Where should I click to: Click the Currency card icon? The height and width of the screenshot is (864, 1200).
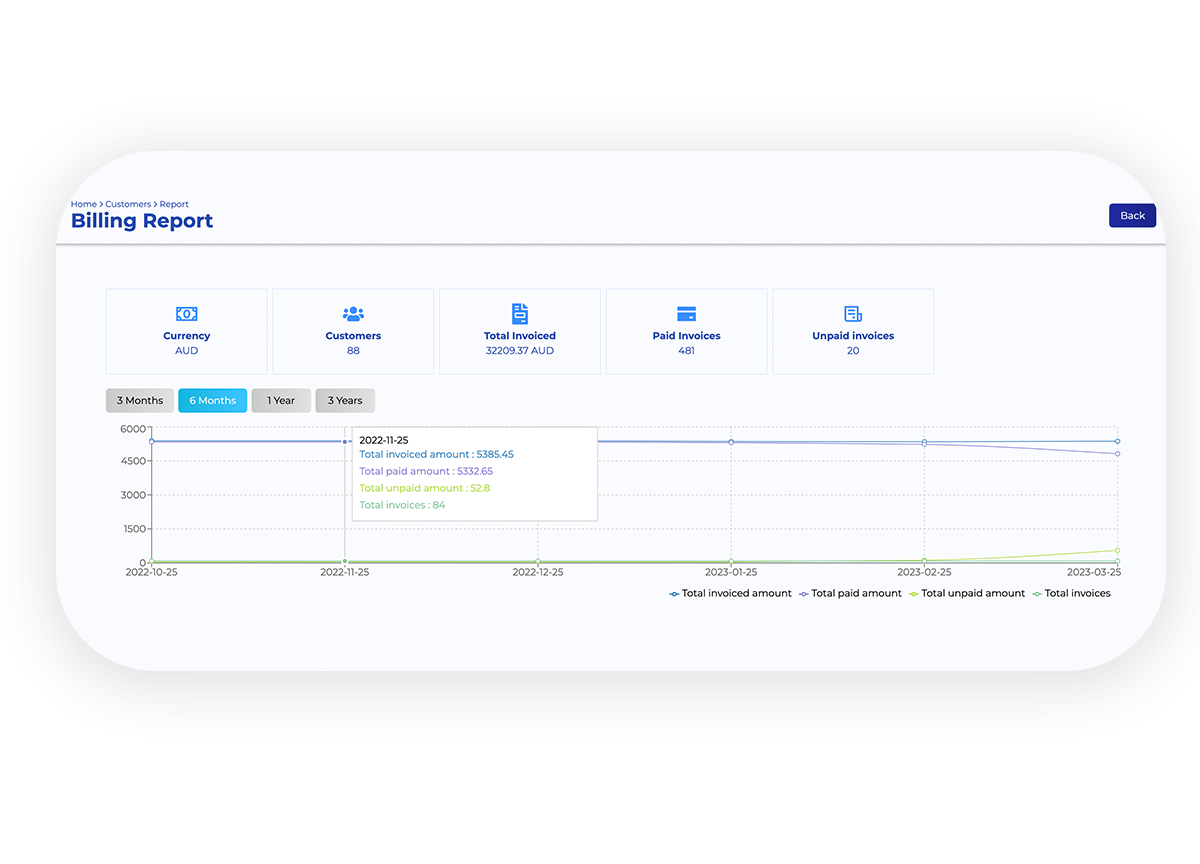pos(186,313)
